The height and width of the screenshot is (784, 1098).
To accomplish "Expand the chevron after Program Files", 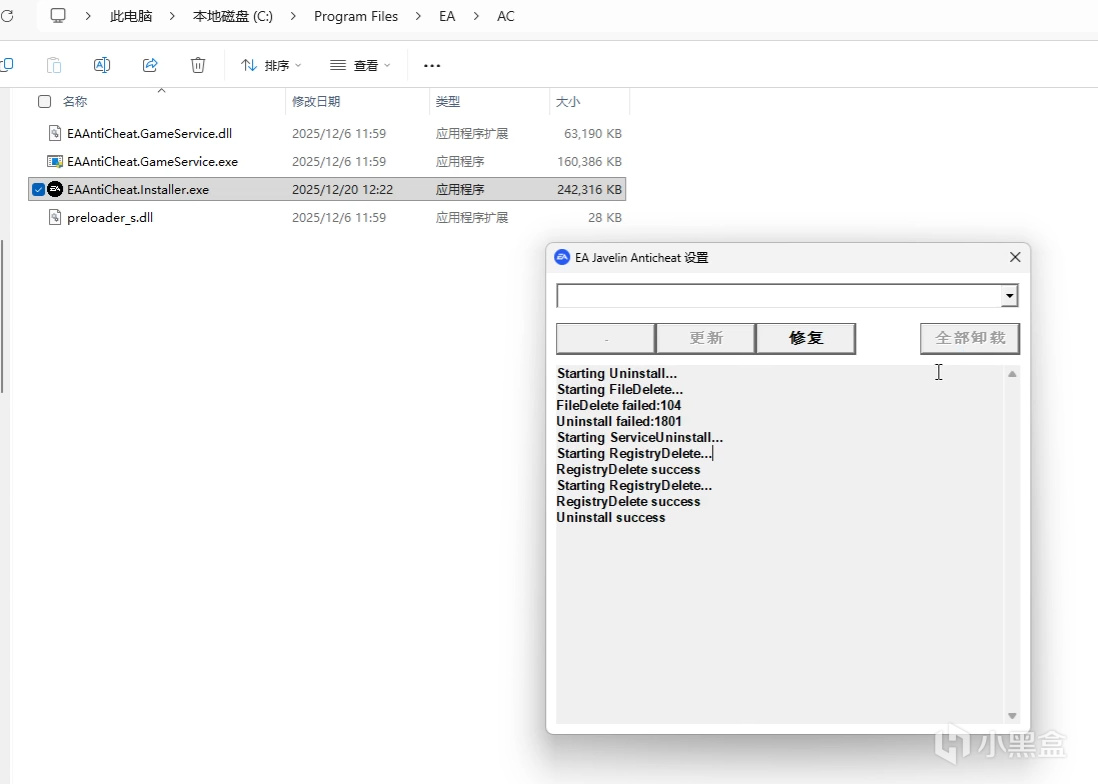I will [x=418, y=15].
